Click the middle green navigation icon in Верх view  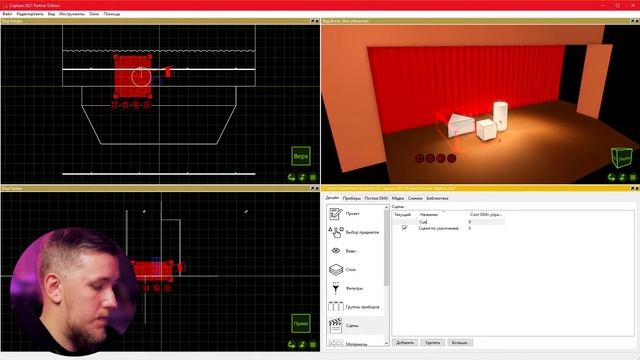click(x=302, y=177)
